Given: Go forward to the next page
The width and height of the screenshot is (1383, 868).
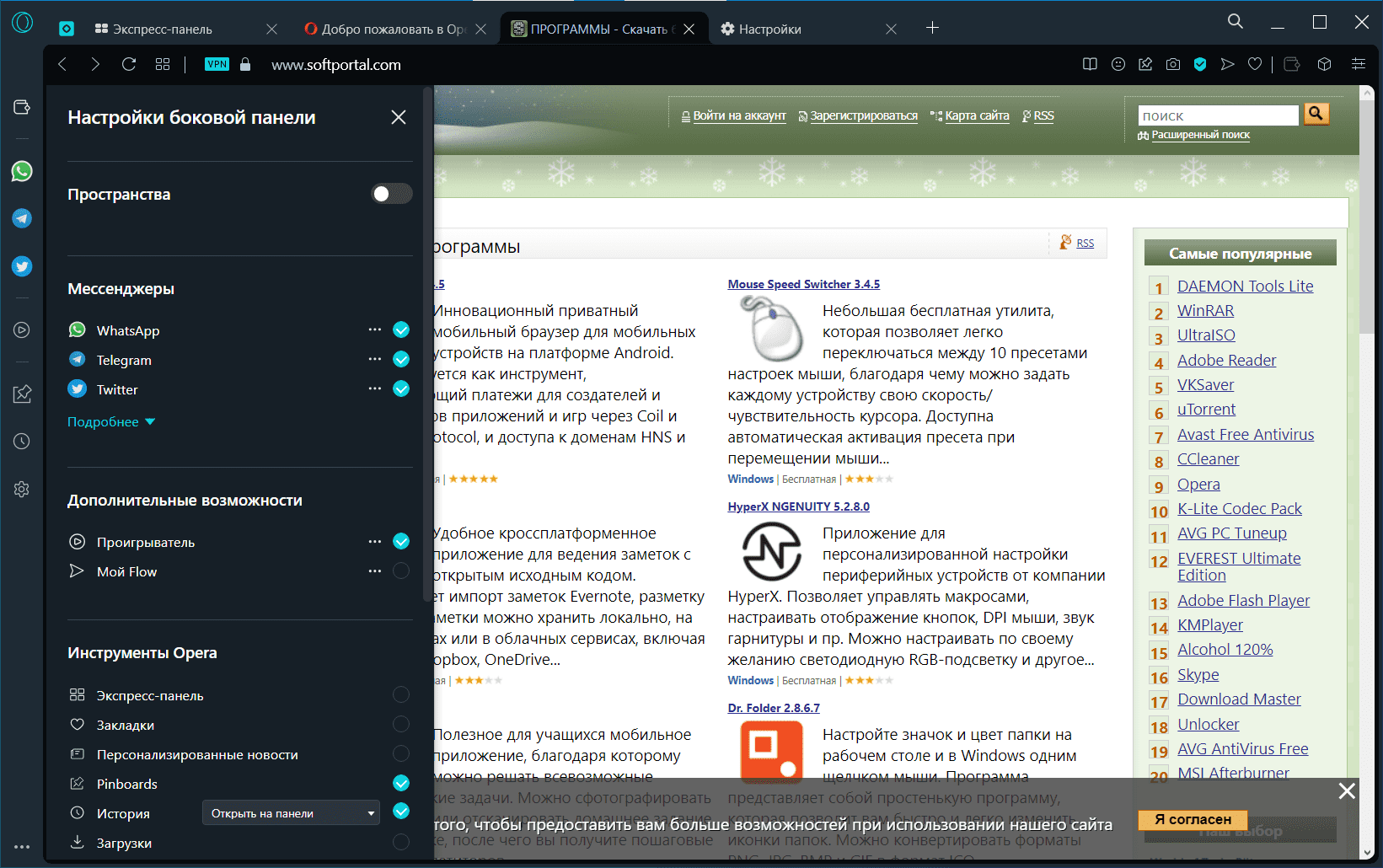Looking at the screenshot, I should coord(95,64).
